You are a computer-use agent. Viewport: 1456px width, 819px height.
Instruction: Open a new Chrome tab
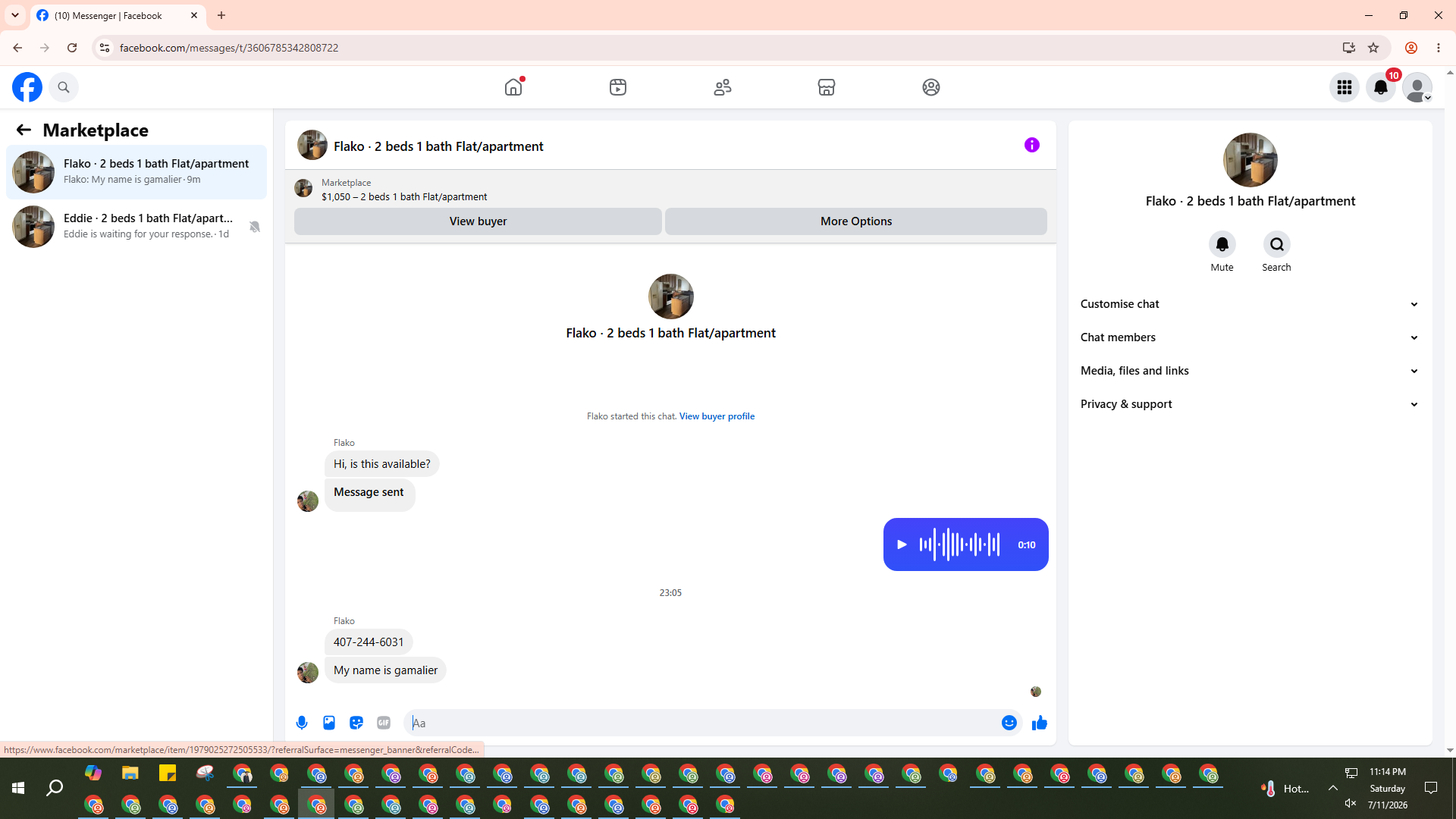coord(221,15)
